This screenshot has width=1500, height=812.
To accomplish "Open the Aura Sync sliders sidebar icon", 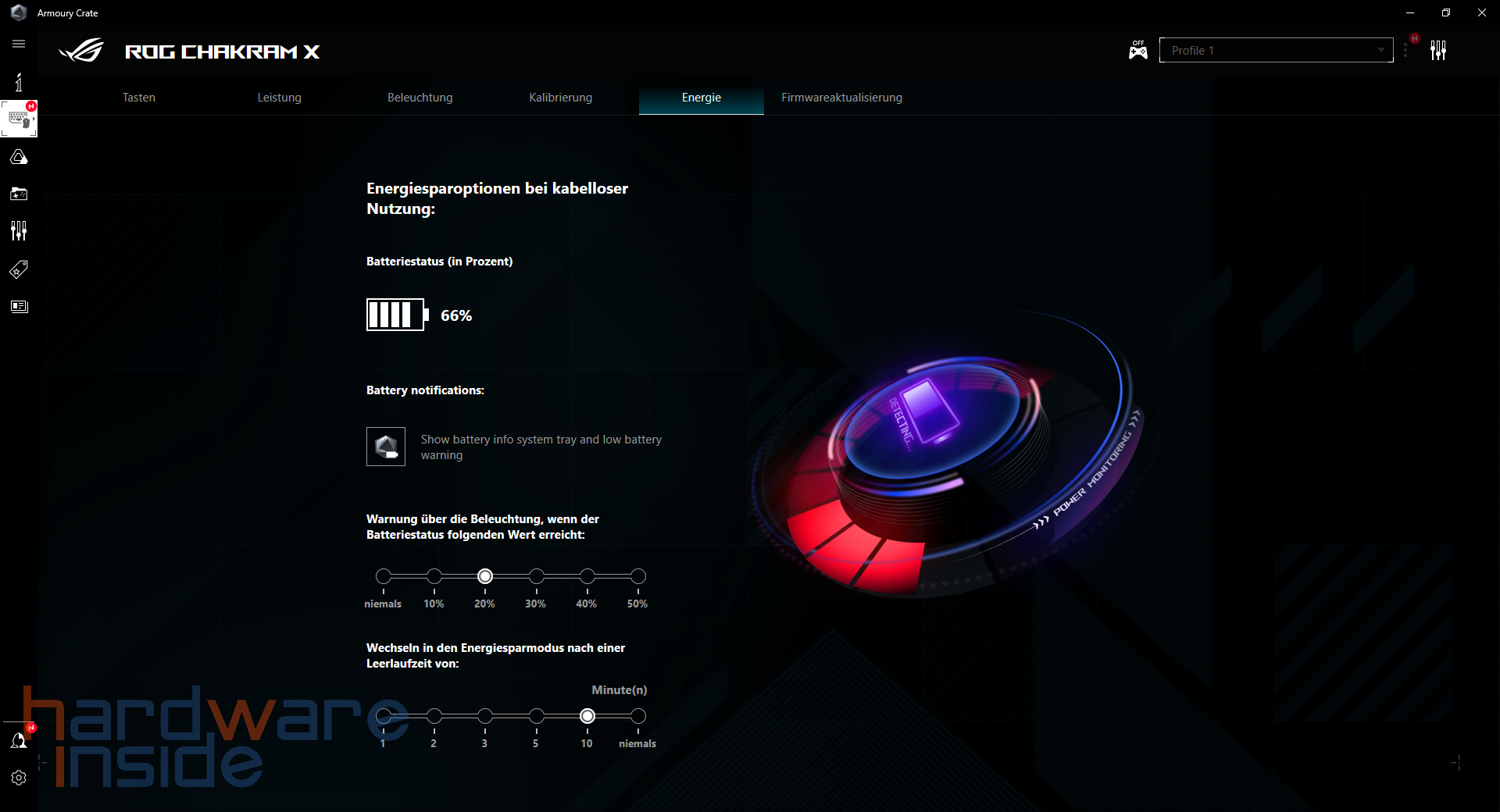I will point(19,230).
